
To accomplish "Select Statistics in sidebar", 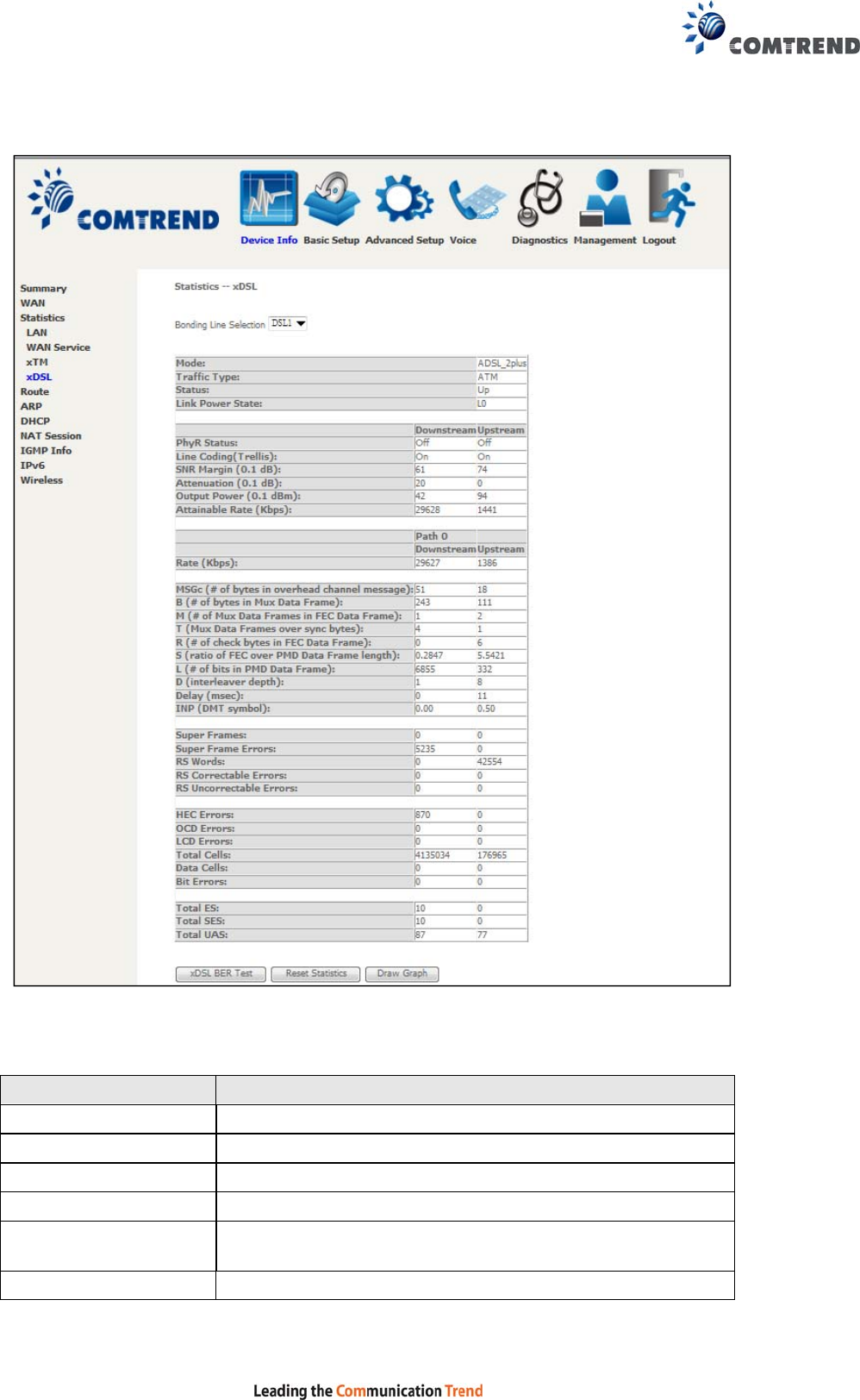I will pyautogui.click(x=42, y=318).
